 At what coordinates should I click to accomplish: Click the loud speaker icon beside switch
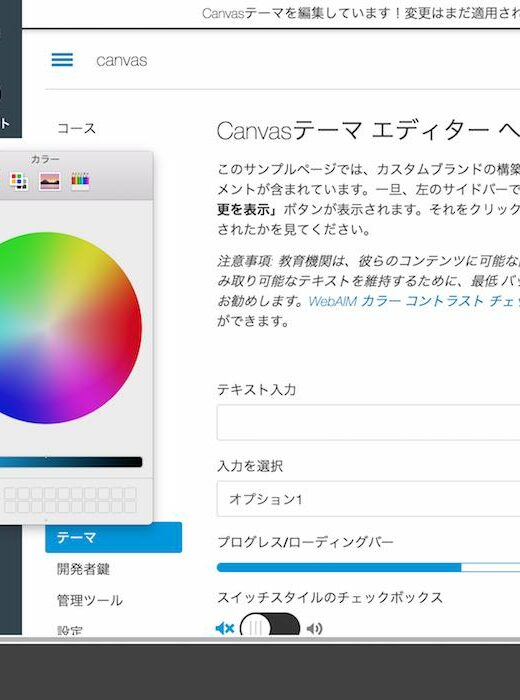[x=314, y=629]
